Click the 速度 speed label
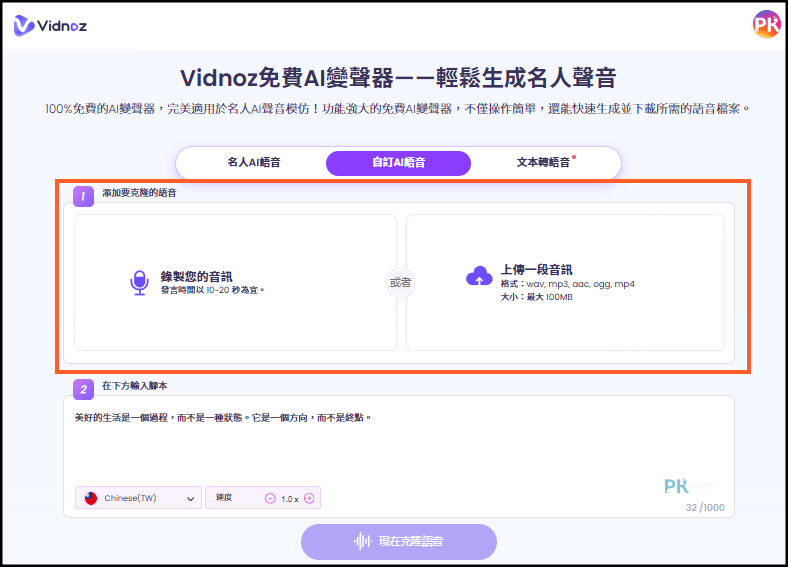This screenshot has height=567, width=788. pyautogui.click(x=224, y=498)
